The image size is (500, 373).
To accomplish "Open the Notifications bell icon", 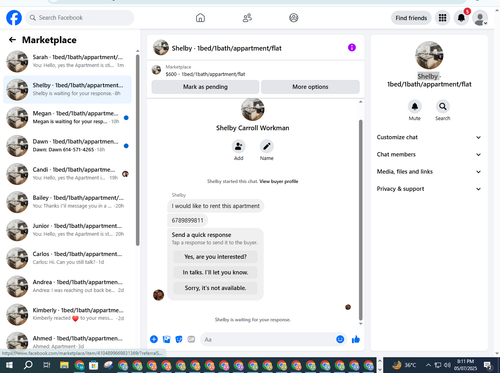I will [461, 18].
